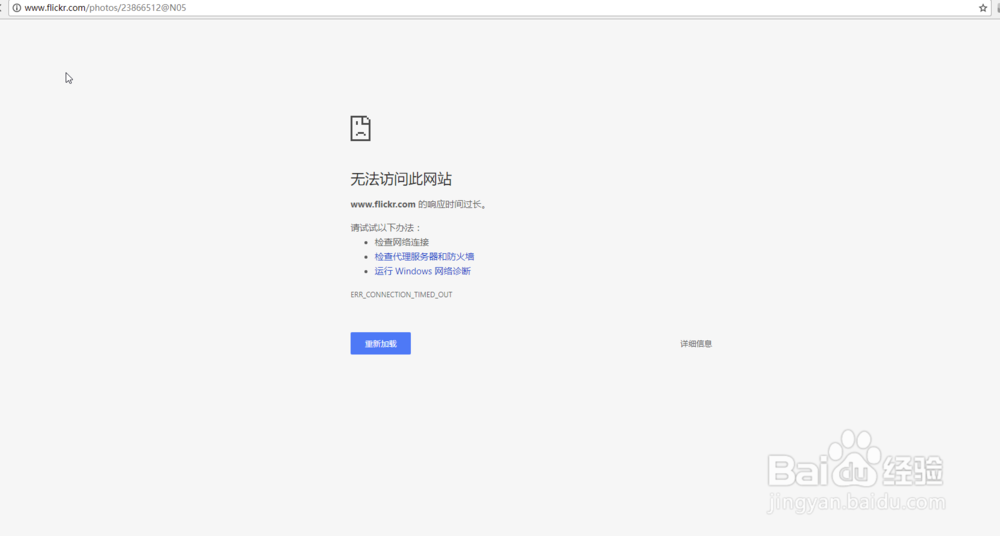Click the site info icon in address bar
Screen dimensions: 1000x536
(17, 8)
